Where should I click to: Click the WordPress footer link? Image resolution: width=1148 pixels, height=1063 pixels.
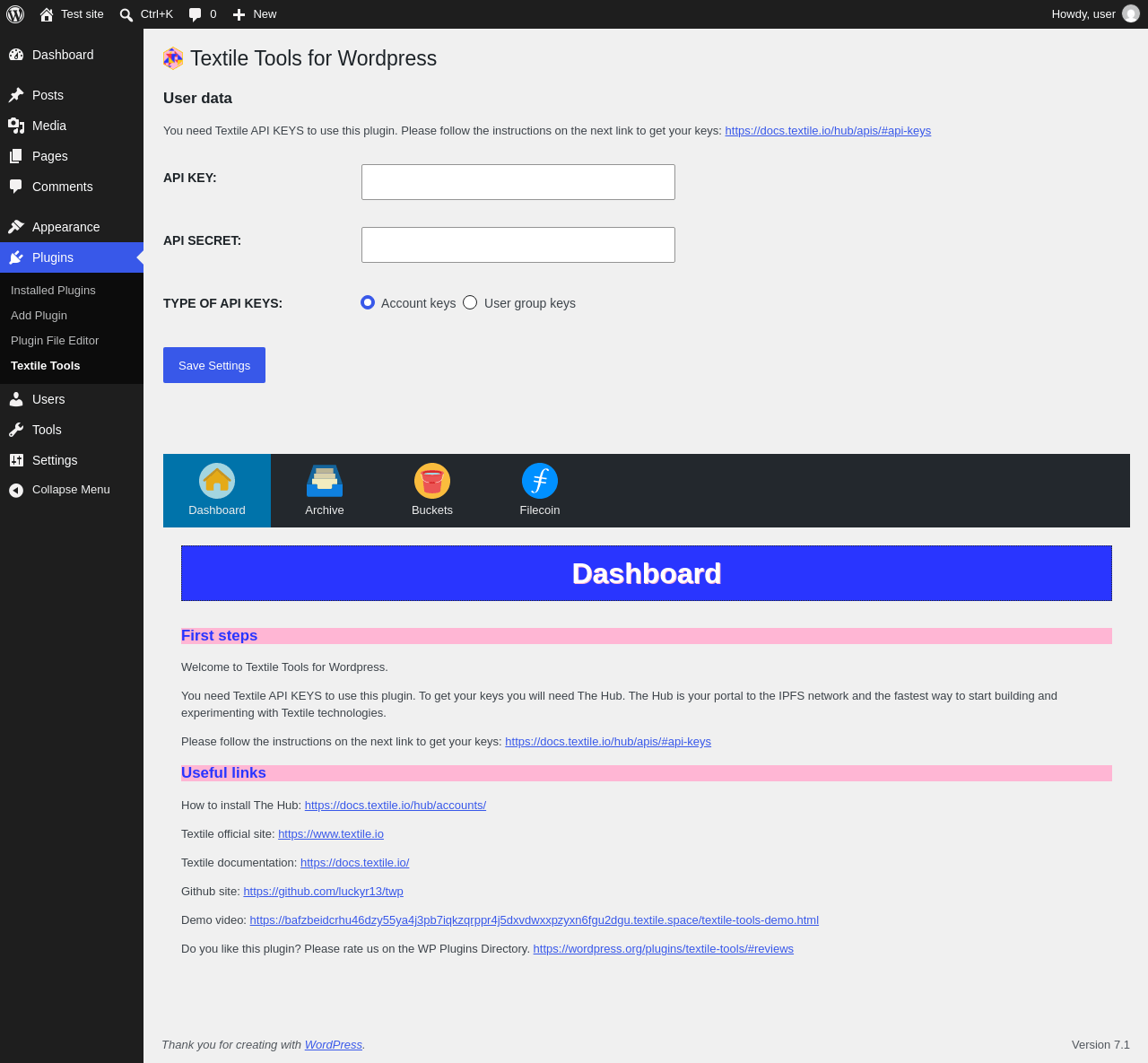coord(334,1045)
